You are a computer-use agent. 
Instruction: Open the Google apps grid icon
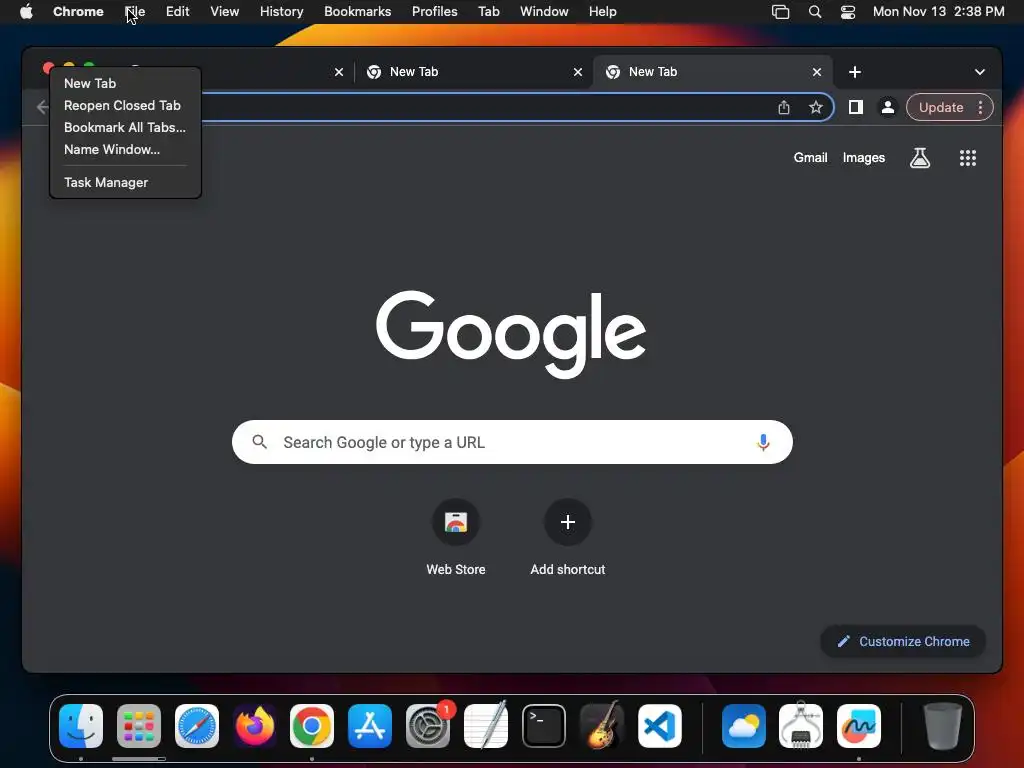pyautogui.click(x=967, y=157)
